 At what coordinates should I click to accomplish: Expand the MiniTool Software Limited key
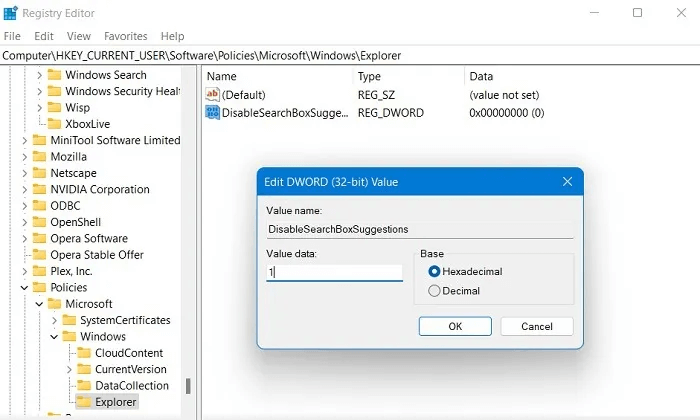tap(25, 141)
